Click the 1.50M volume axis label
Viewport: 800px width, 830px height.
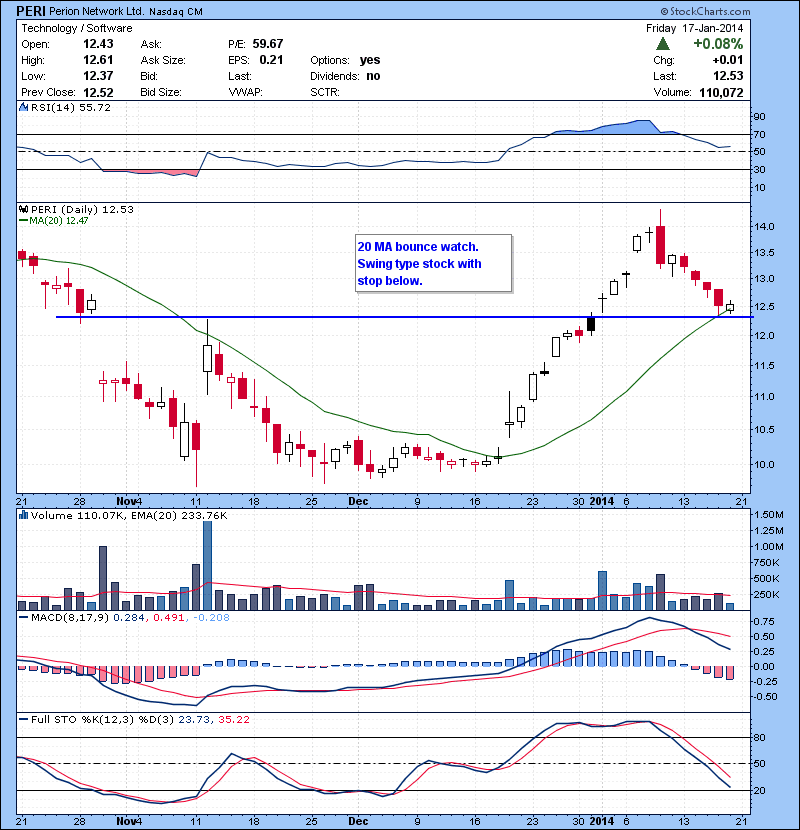click(x=769, y=515)
